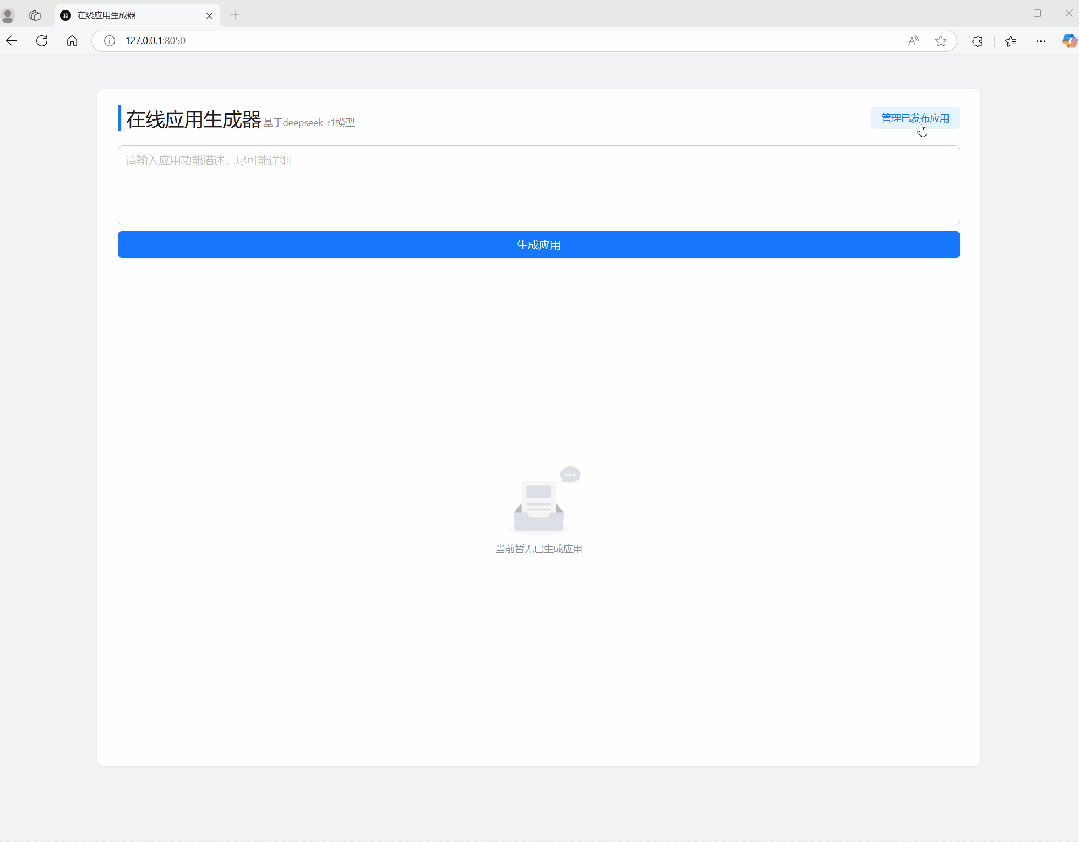The image size is (1079, 842).
Task: Click the blue 生成应用 button
Action: tap(539, 245)
